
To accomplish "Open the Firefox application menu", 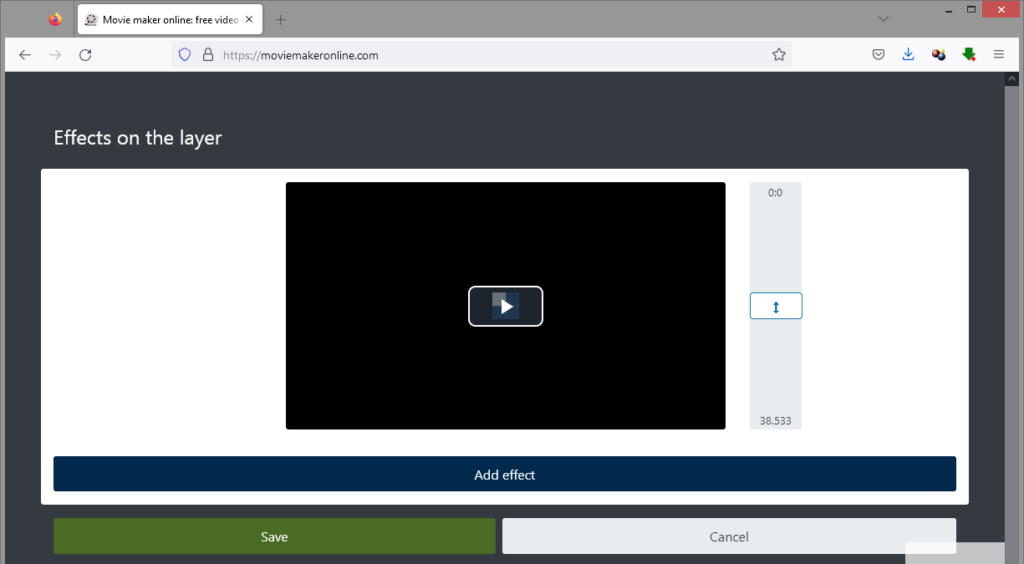I will click(x=998, y=55).
